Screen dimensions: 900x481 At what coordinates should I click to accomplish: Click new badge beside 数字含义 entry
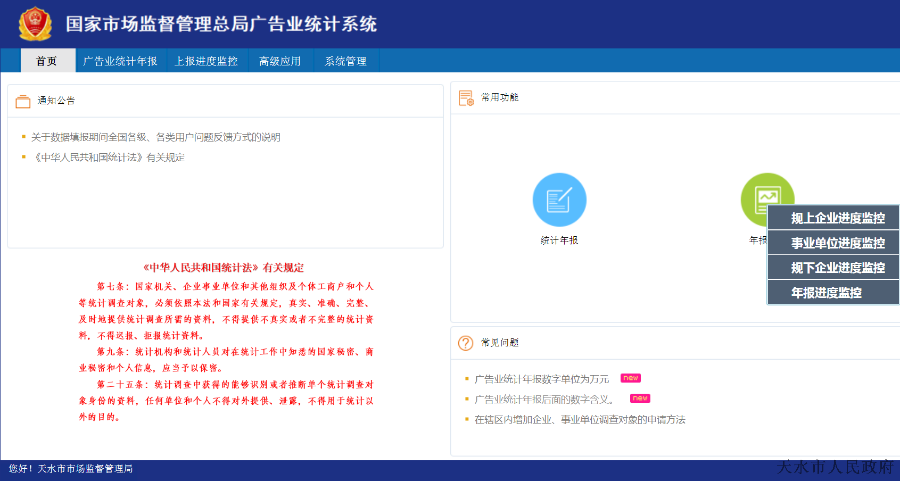coord(640,398)
